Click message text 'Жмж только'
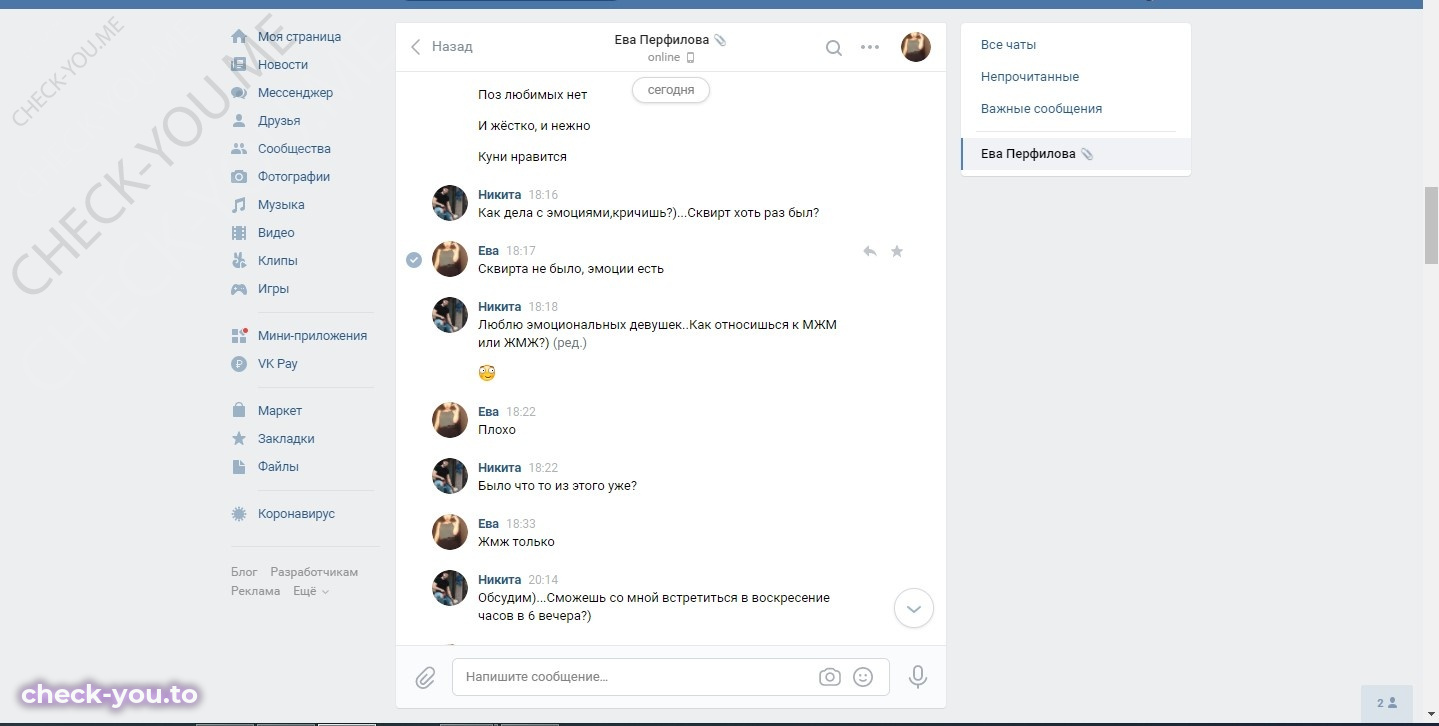Image resolution: width=1439 pixels, height=726 pixels. pos(516,542)
